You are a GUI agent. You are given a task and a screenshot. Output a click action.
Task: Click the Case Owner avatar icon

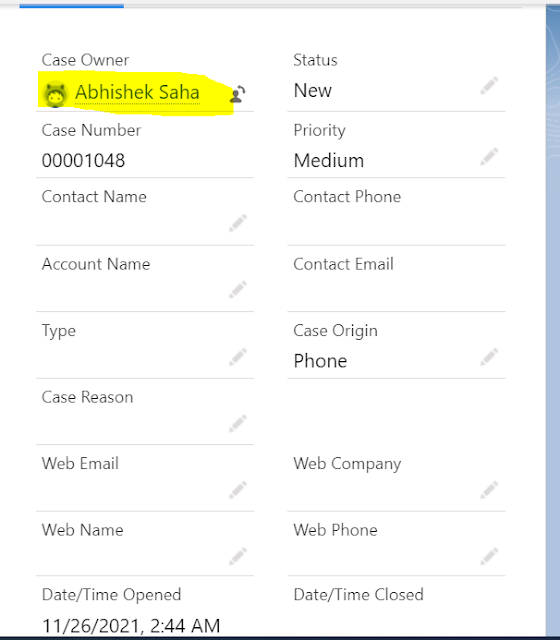tap(55, 94)
